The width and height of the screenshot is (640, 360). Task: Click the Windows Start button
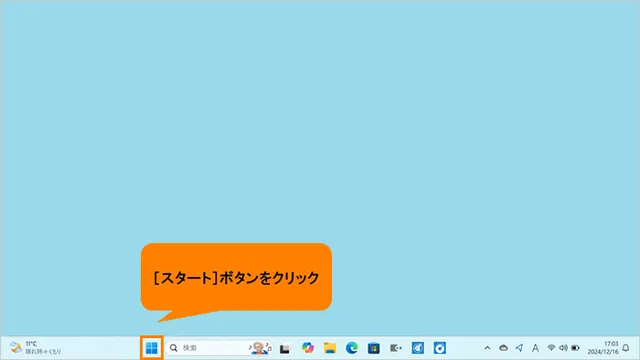[151, 348]
